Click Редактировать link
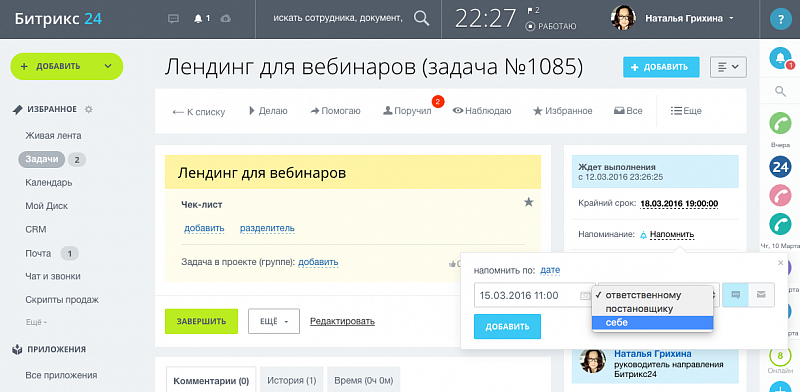This screenshot has width=800, height=392. point(342,321)
